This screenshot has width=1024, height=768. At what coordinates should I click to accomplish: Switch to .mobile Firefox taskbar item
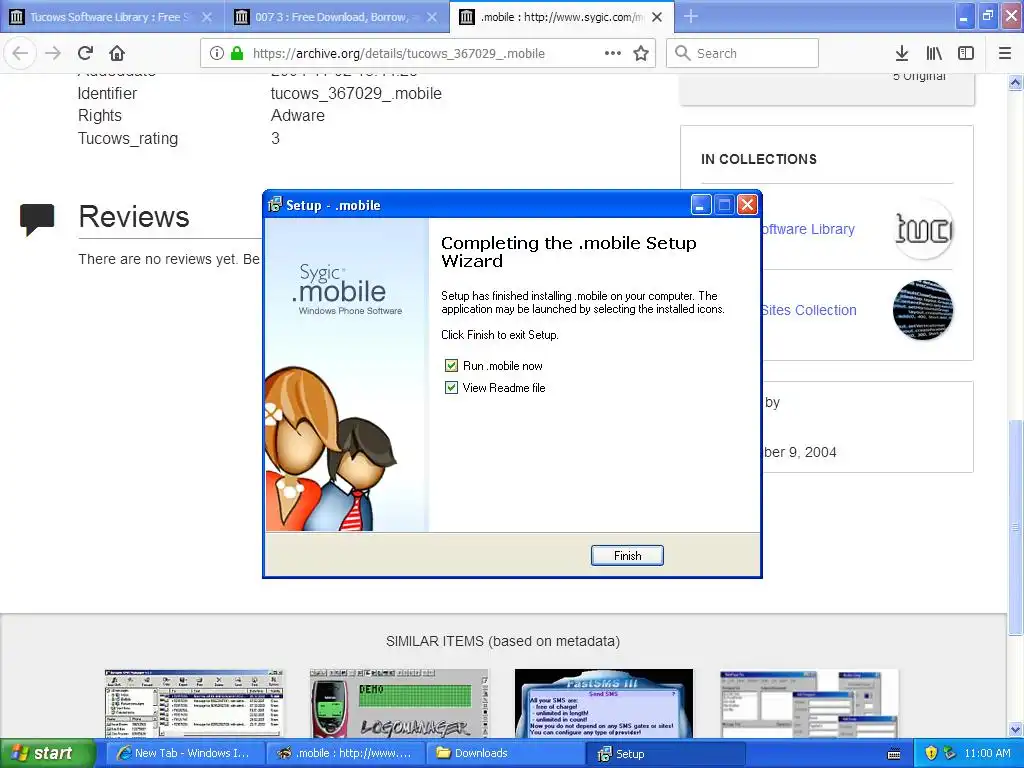point(345,754)
